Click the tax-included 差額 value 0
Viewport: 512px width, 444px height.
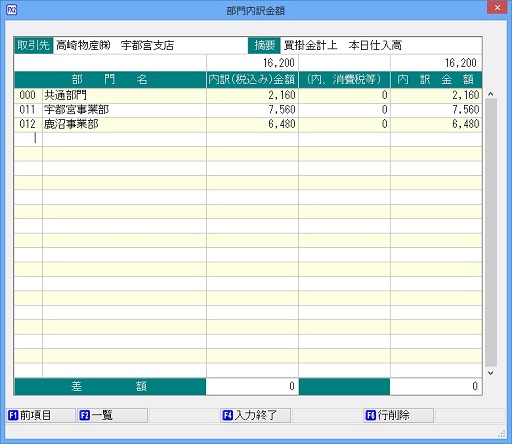coord(252,387)
